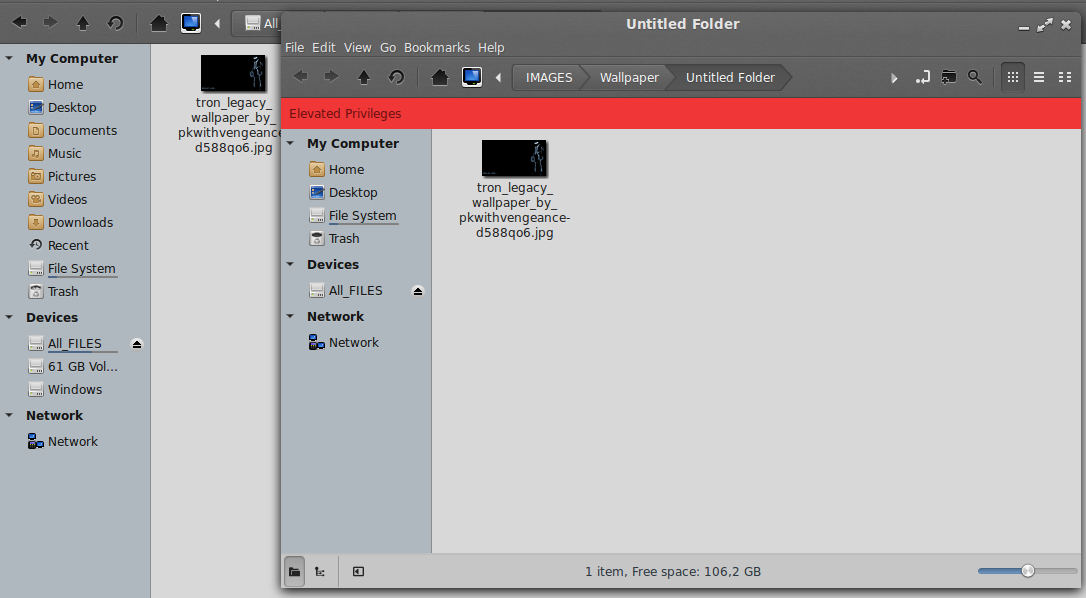The height and width of the screenshot is (598, 1086).
Task: Open the View menu
Action: coord(357,47)
